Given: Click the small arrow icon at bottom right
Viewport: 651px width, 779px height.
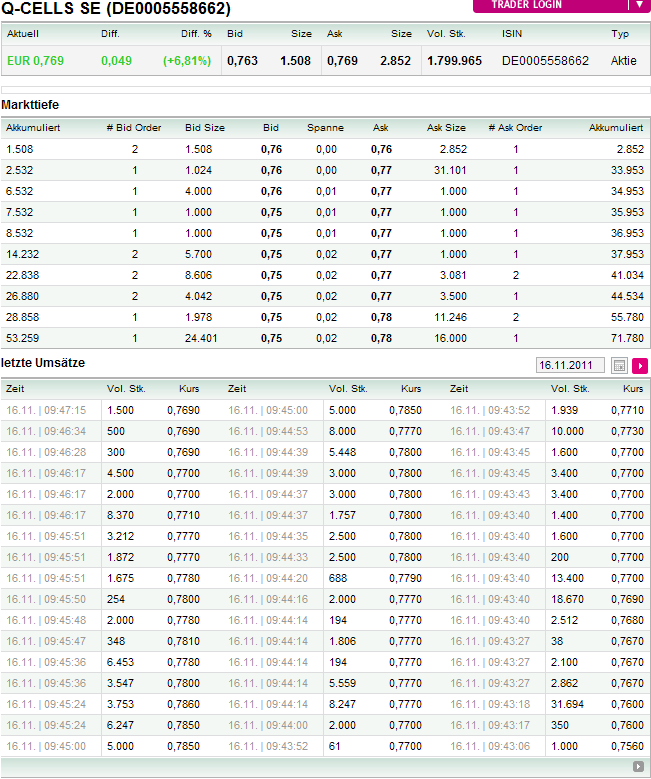Looking at the screenshot, I should coord(638,766).
